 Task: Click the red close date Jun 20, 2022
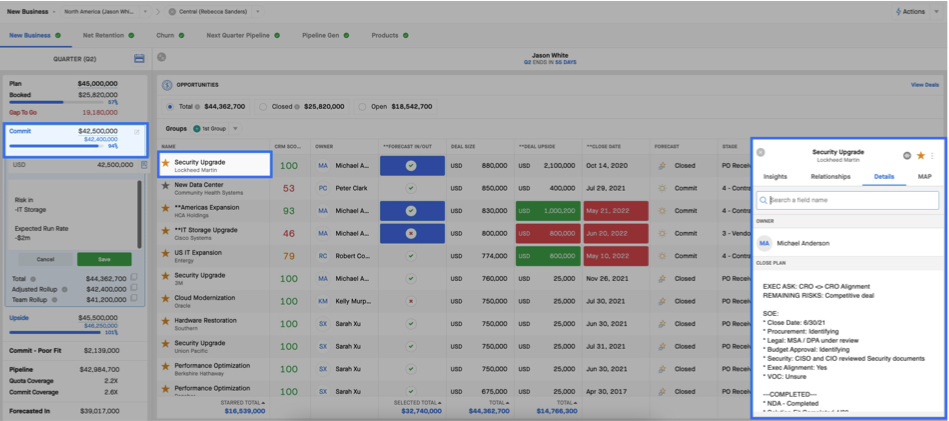click(x=616, y=233)
